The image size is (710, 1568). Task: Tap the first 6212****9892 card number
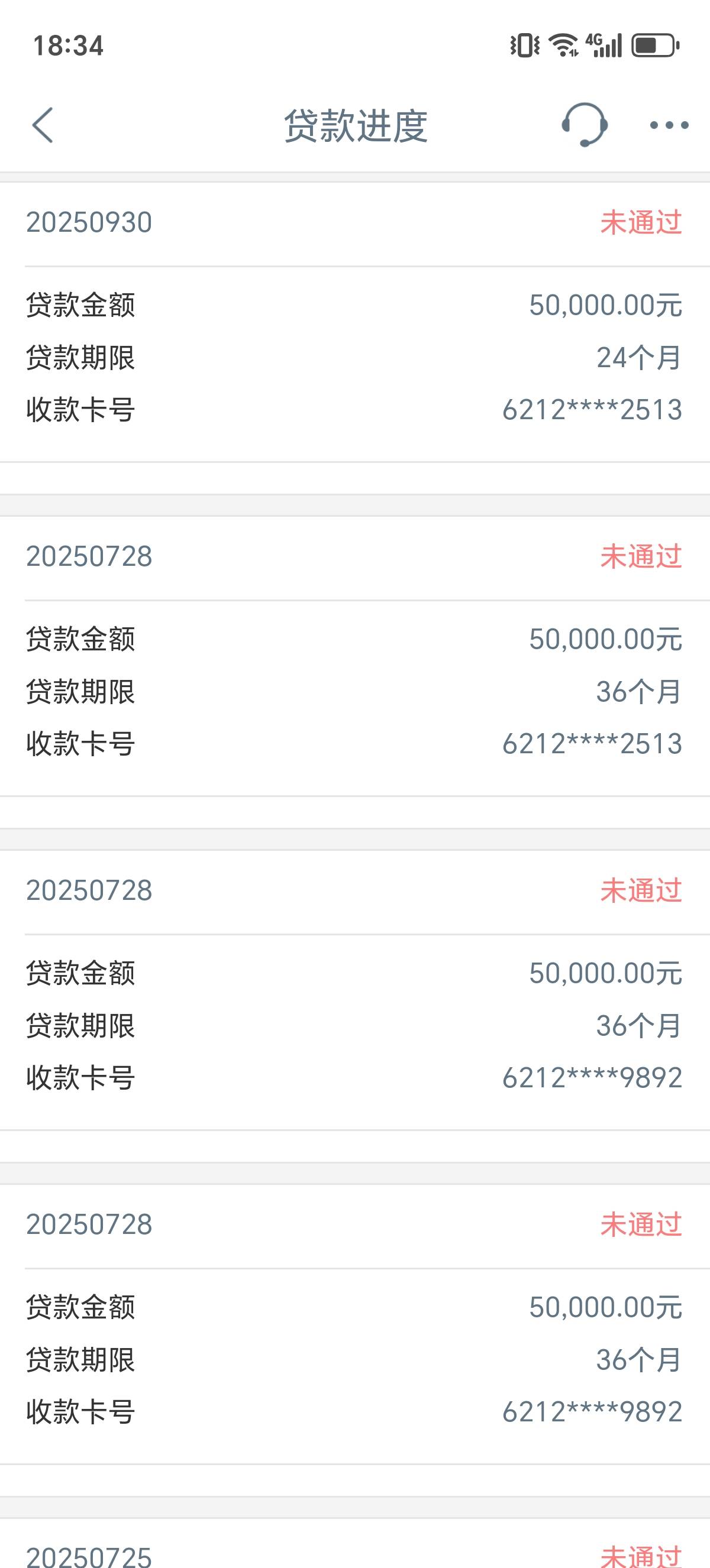tap(592, 1078)
